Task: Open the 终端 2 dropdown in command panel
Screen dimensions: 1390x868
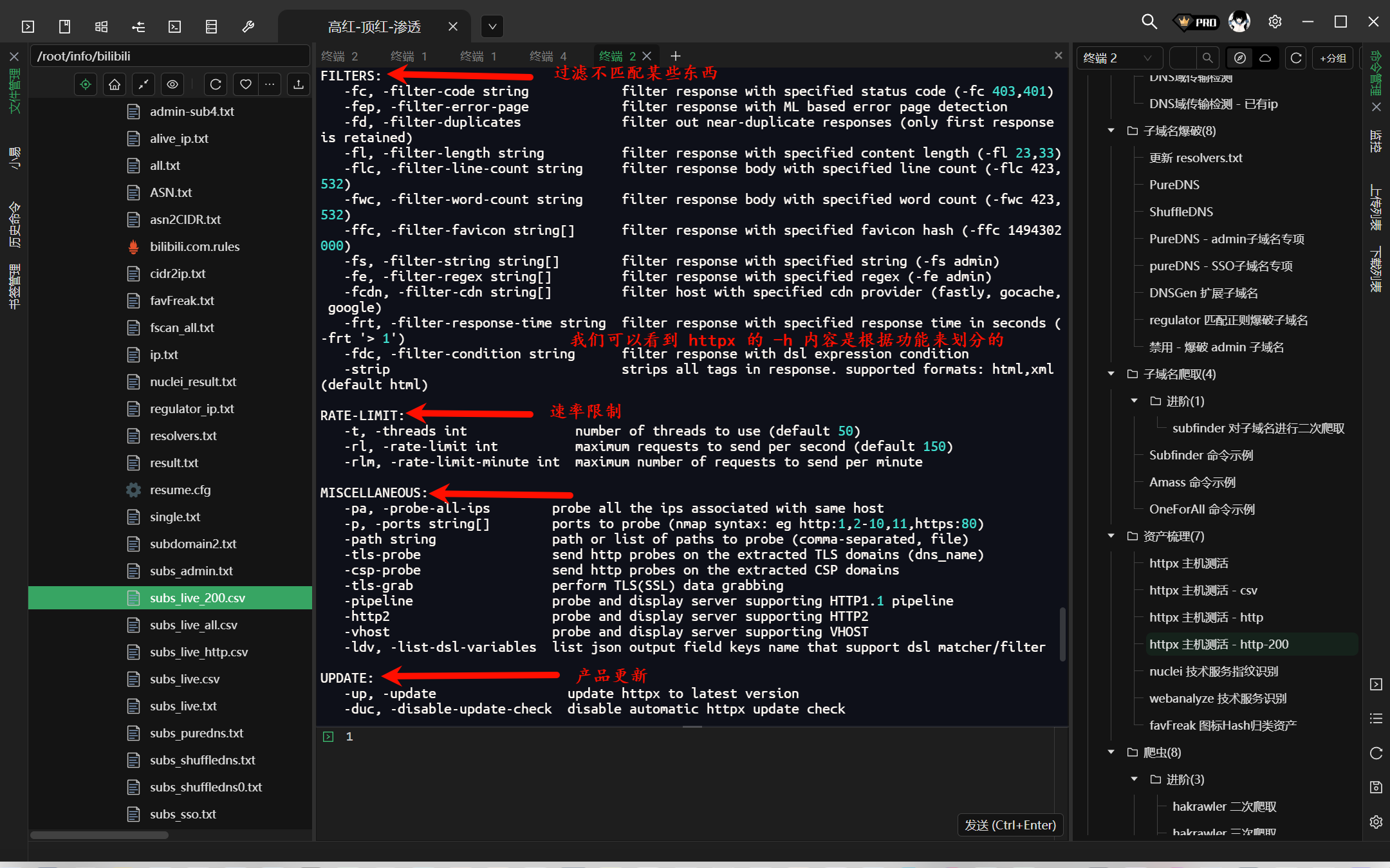Action: point(1118,58)
